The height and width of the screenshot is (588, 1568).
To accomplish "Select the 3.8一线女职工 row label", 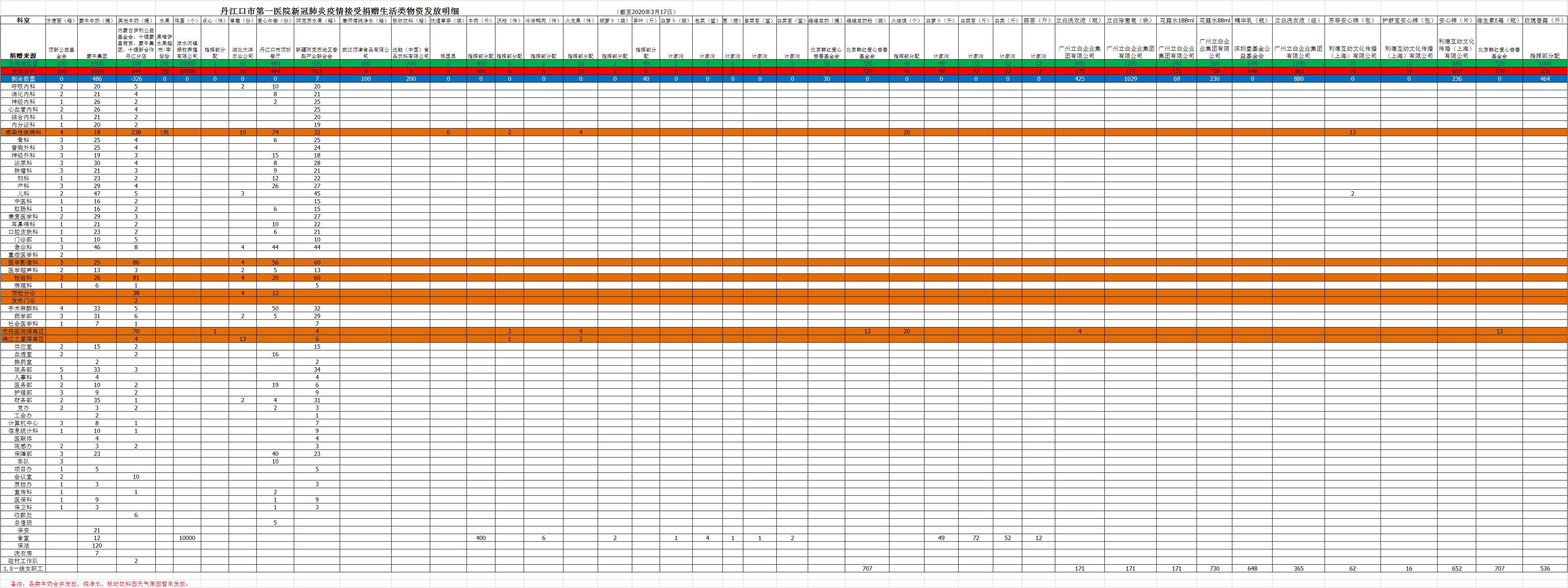I will pyautogui.click(x=23, y=569).
